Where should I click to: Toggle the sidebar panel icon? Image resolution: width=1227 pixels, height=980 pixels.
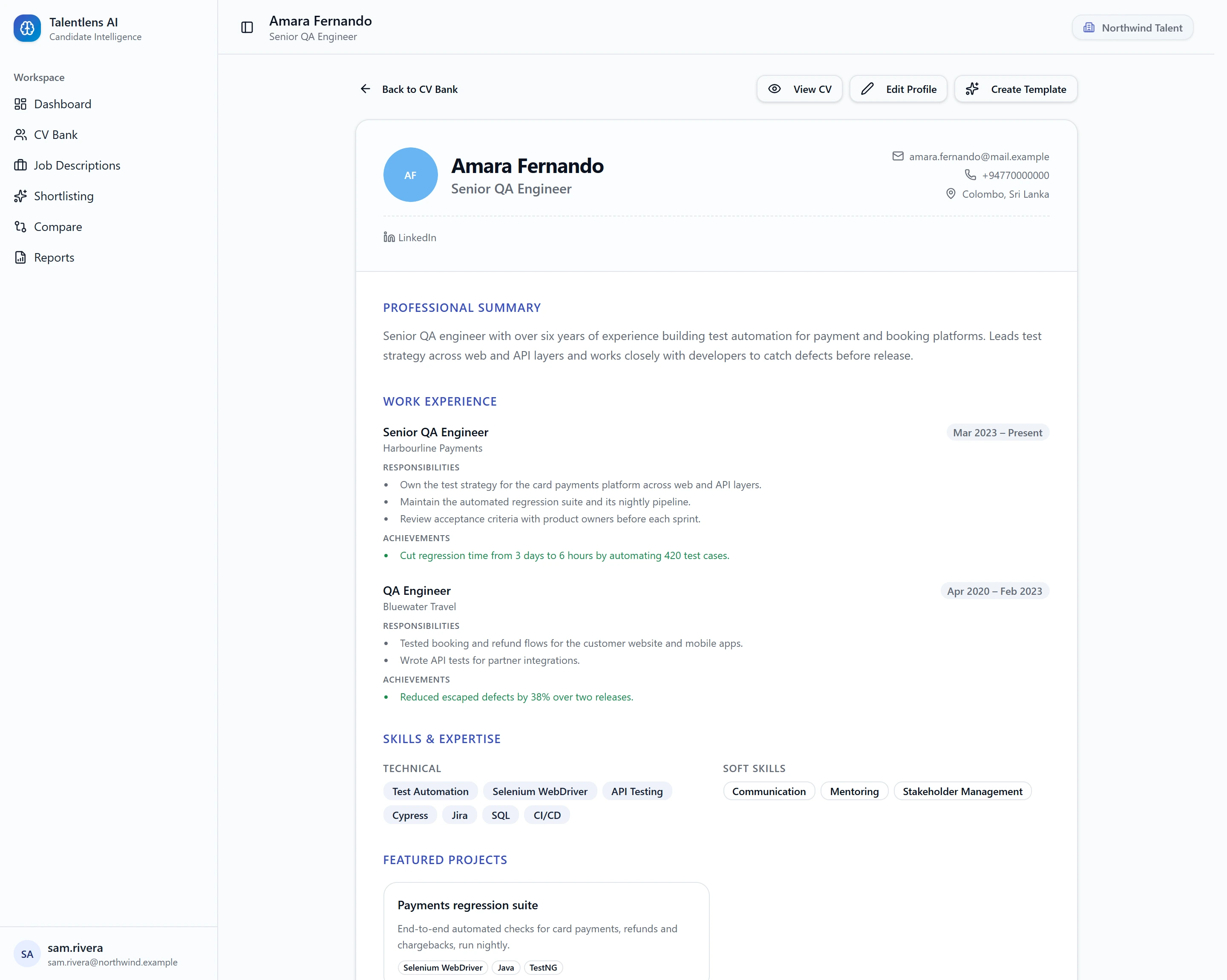247,27
